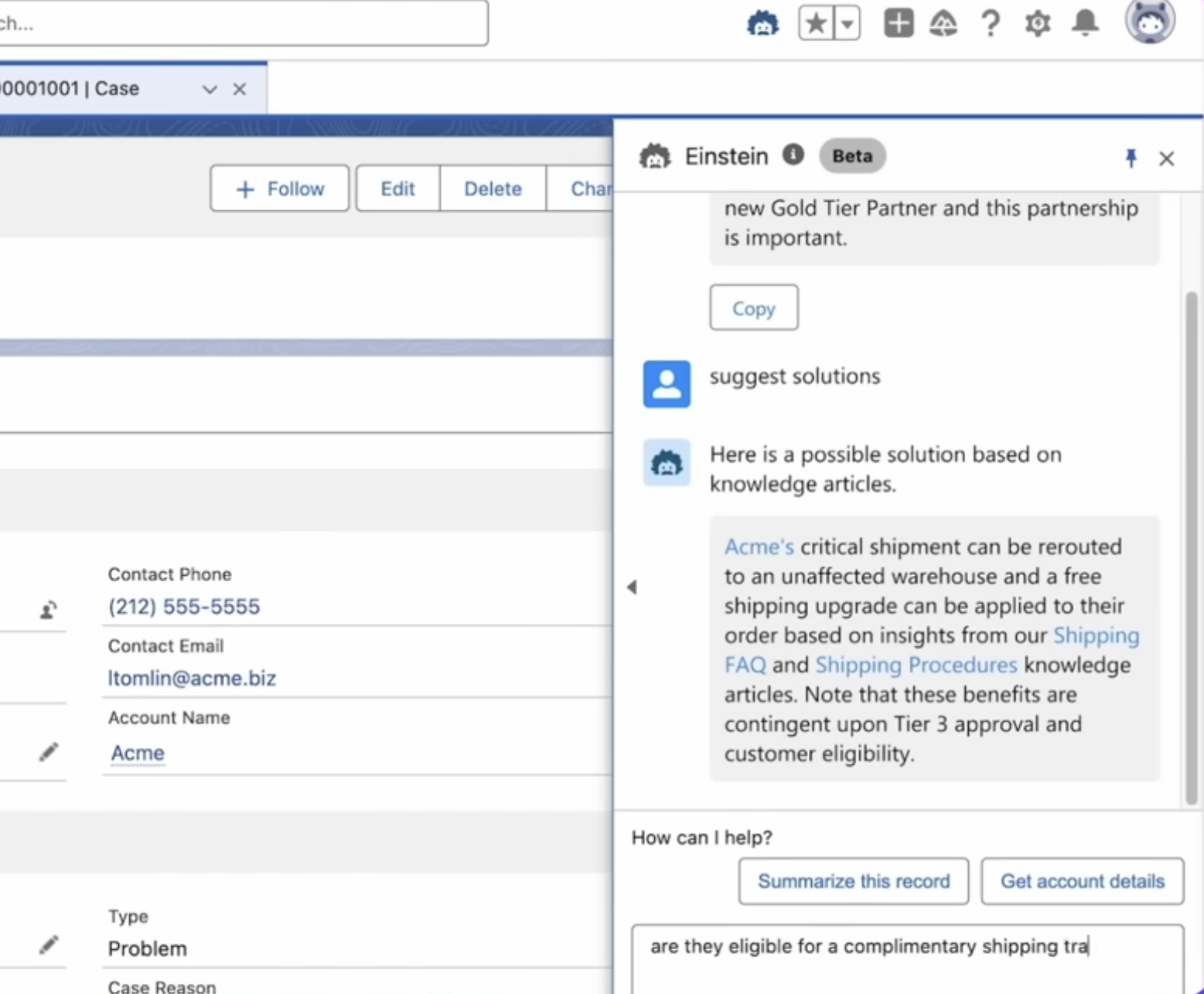Screen dimensions: 1204x994
Task: Open the Trailhead guidance icon
Action: coord(943,24)
